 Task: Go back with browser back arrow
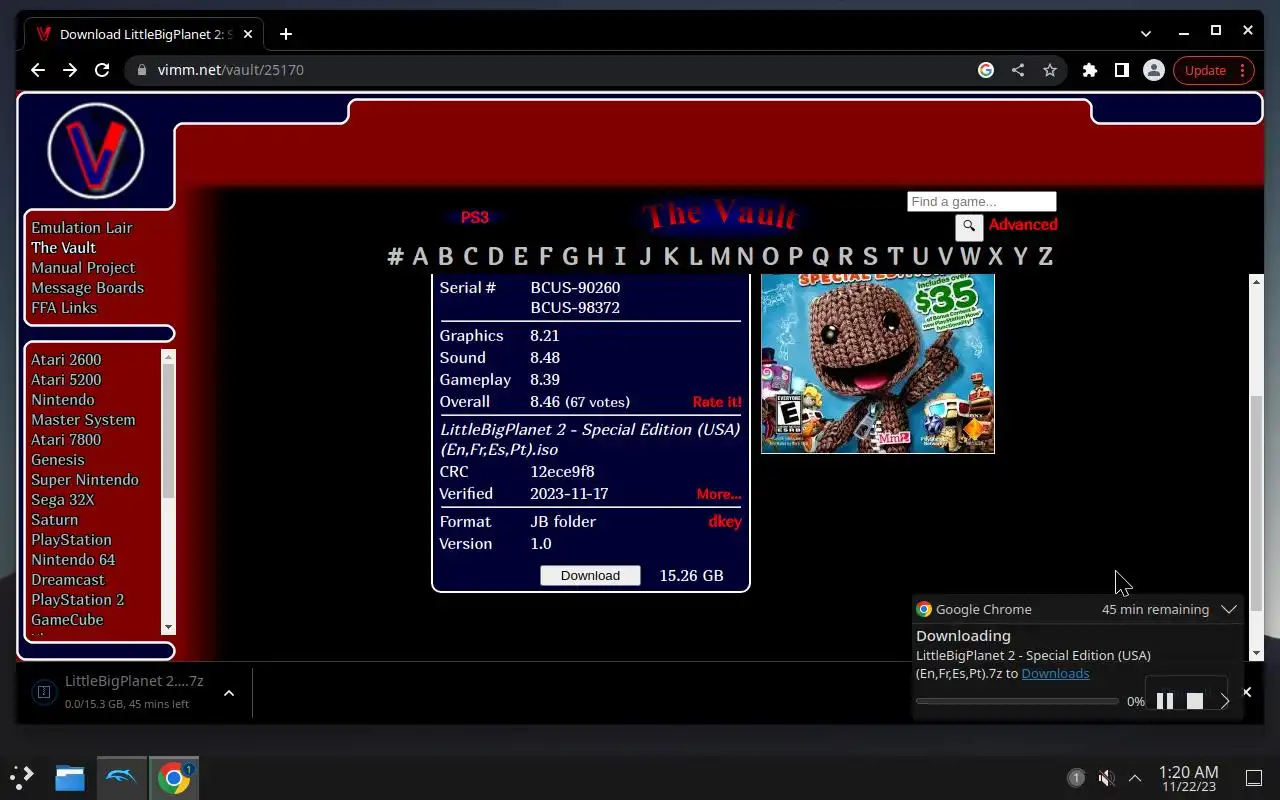click(38, 70)
